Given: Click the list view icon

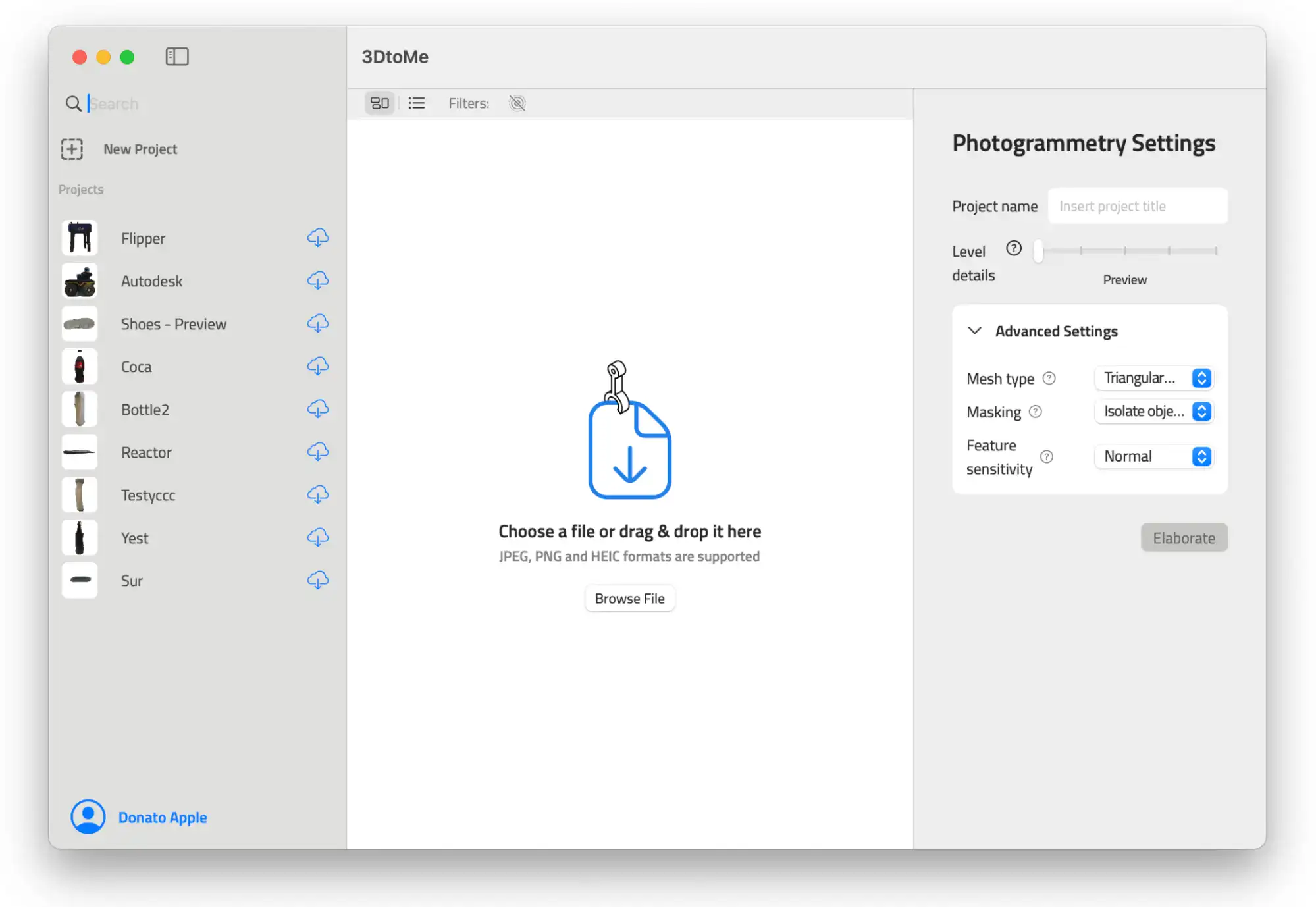Looking at the screenshot, I should pos(416,103).
